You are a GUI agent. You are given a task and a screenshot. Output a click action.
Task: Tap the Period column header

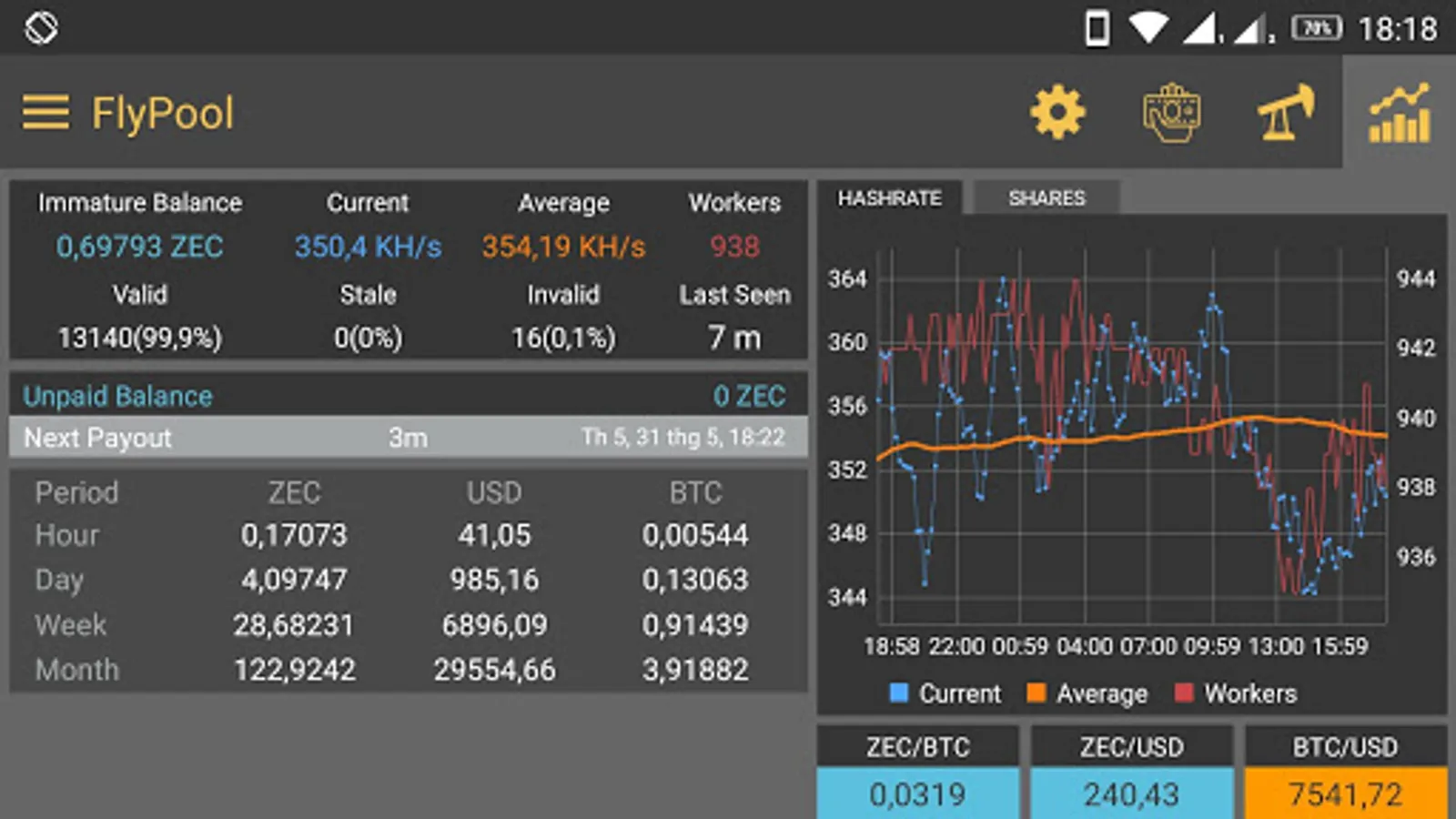point(76,492)
